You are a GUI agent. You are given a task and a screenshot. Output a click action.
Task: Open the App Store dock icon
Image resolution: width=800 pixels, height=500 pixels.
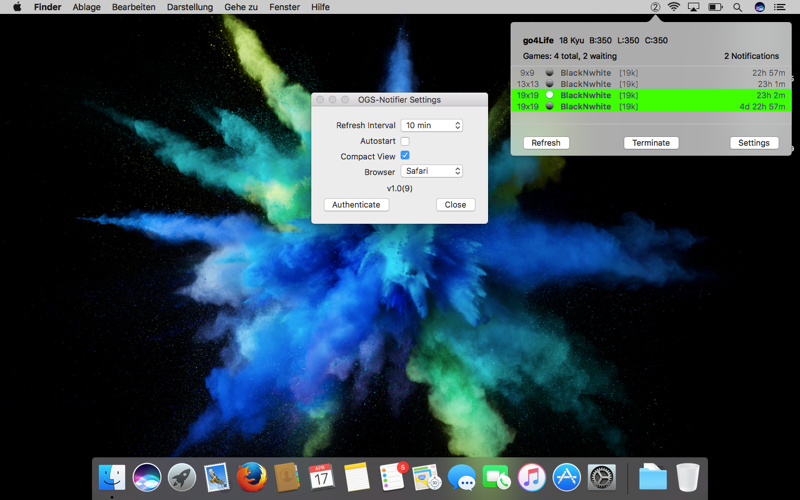566,478
